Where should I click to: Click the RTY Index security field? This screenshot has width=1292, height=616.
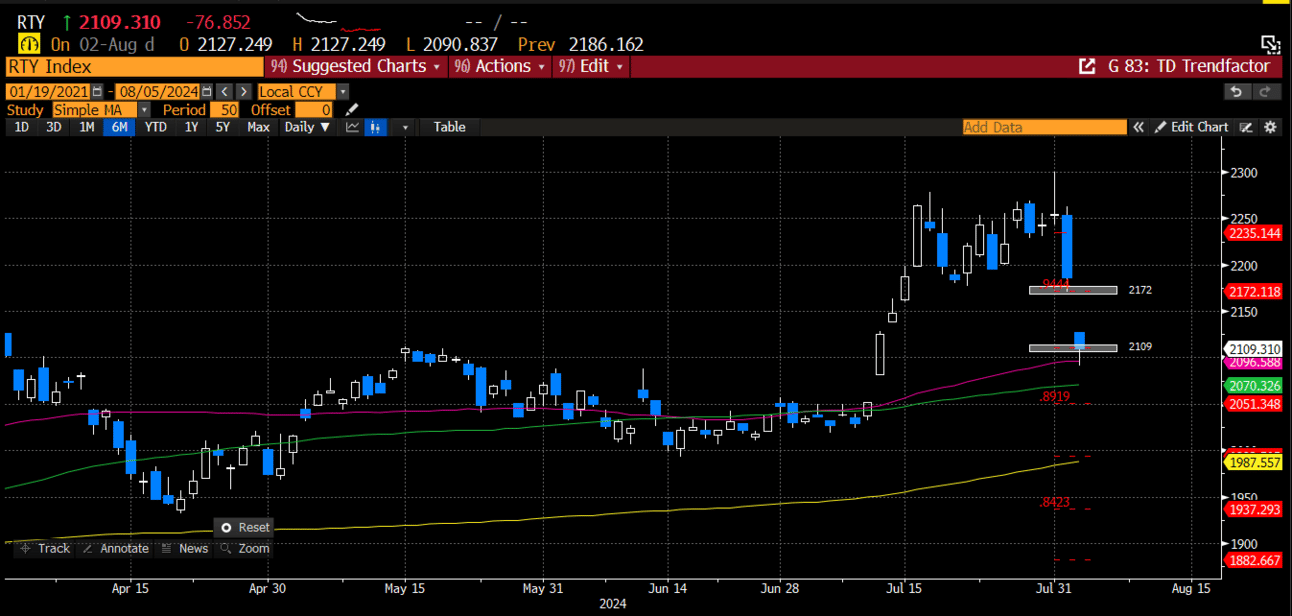[133, 67]
